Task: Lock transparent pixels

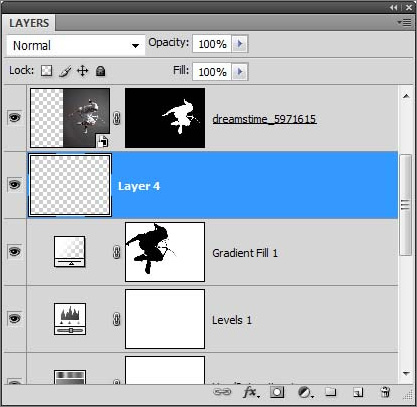Action: tap(46, 71)
